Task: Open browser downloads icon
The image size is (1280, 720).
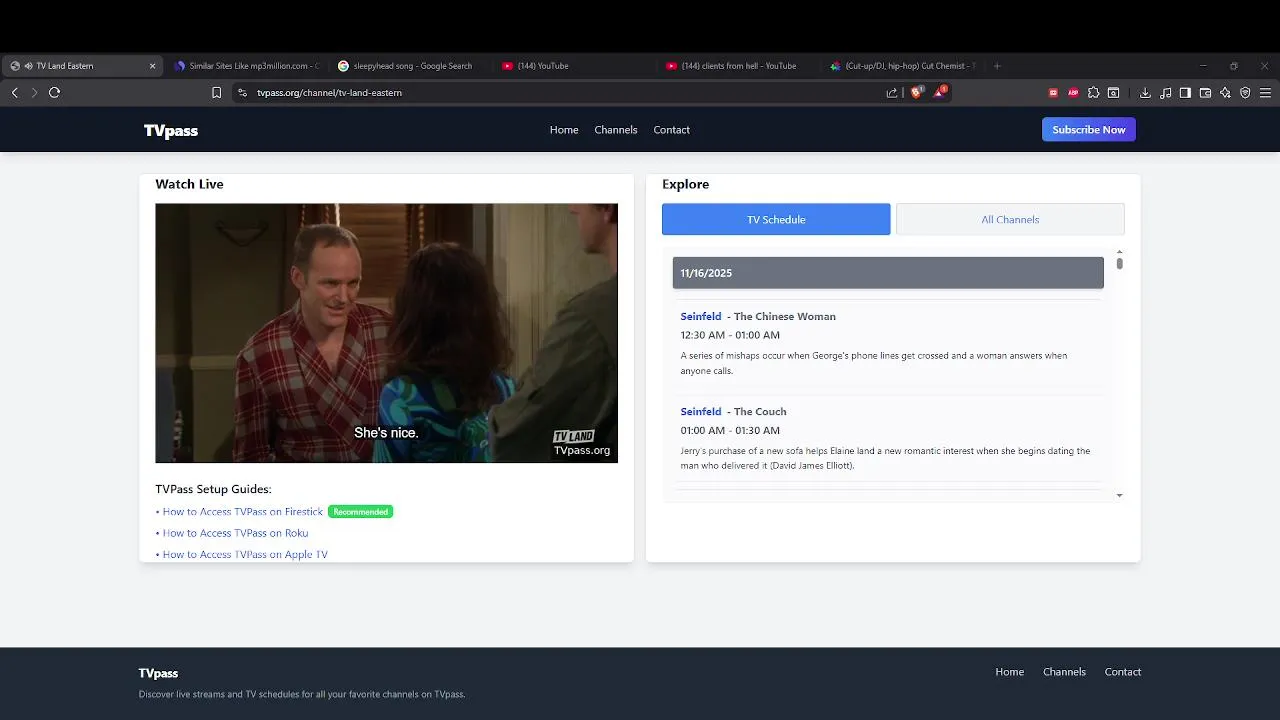Action: 1145,92
